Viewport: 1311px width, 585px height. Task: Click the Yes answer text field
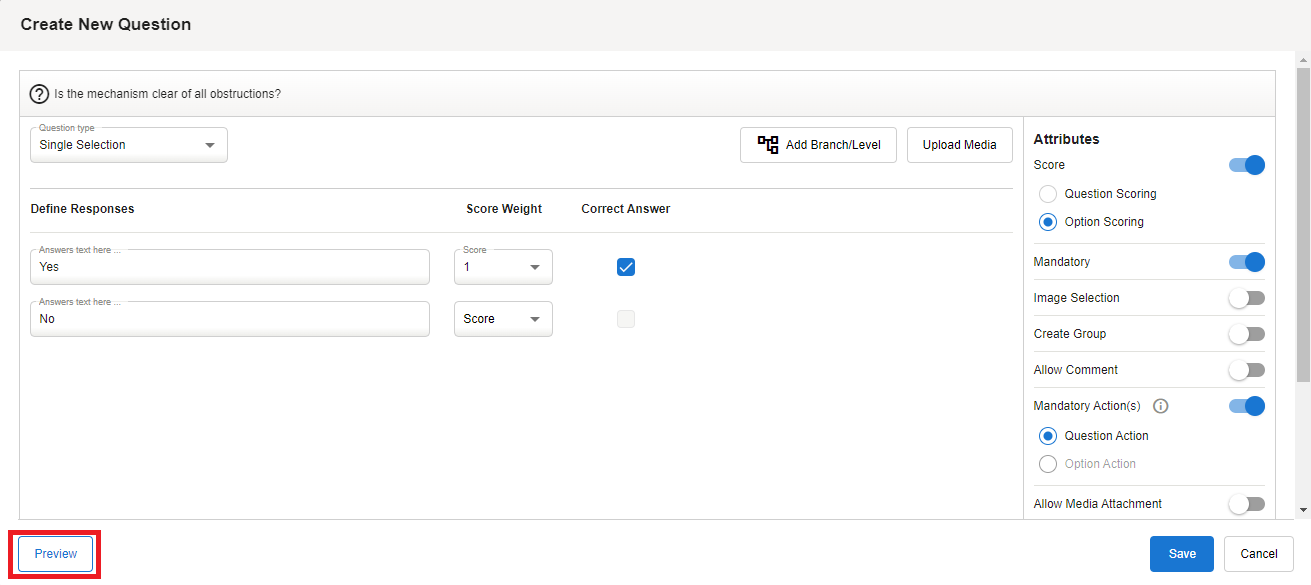tap(230, 267)
